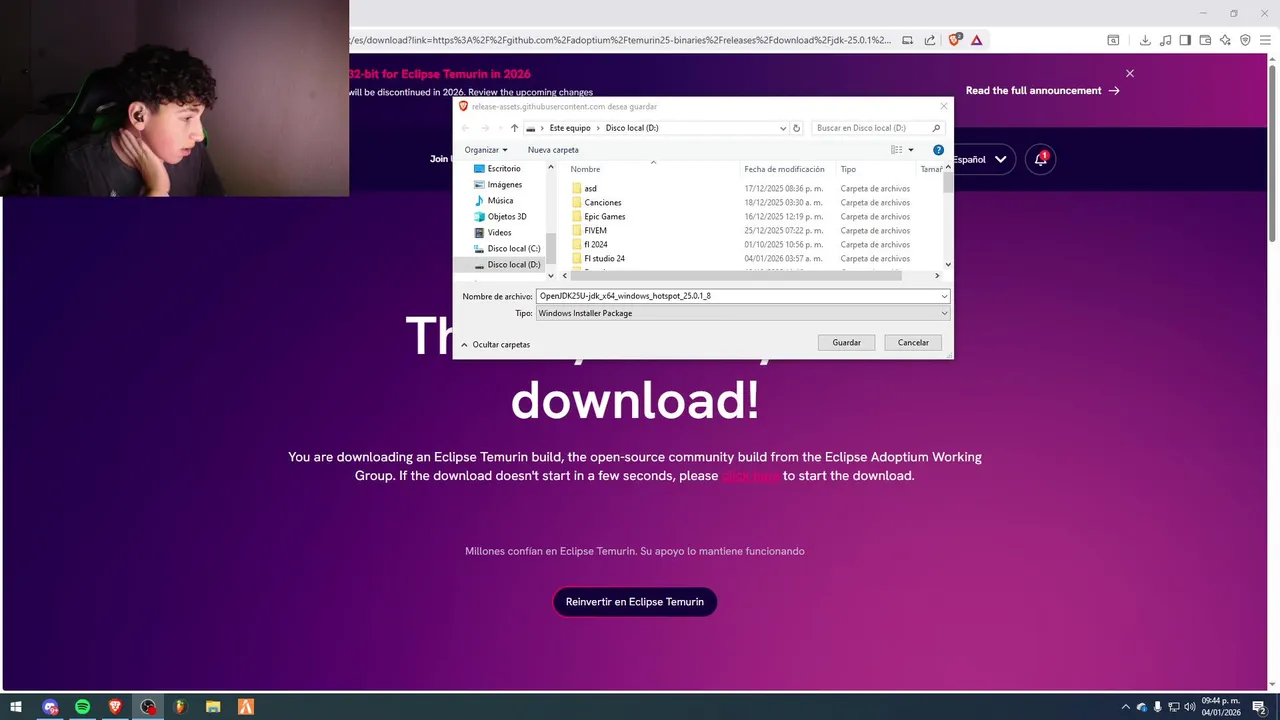Select Escritorio in the navigation pane
Image resolution: width=1280 pixels, height=720 pixels.
click(x=504, y=169)
